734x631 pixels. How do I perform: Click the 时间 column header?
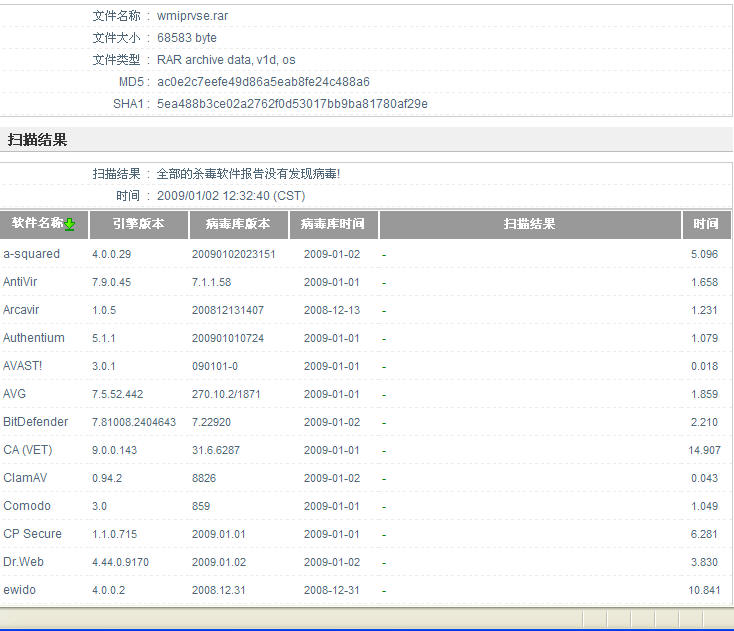pyautogui.click(x=706, y=224)
